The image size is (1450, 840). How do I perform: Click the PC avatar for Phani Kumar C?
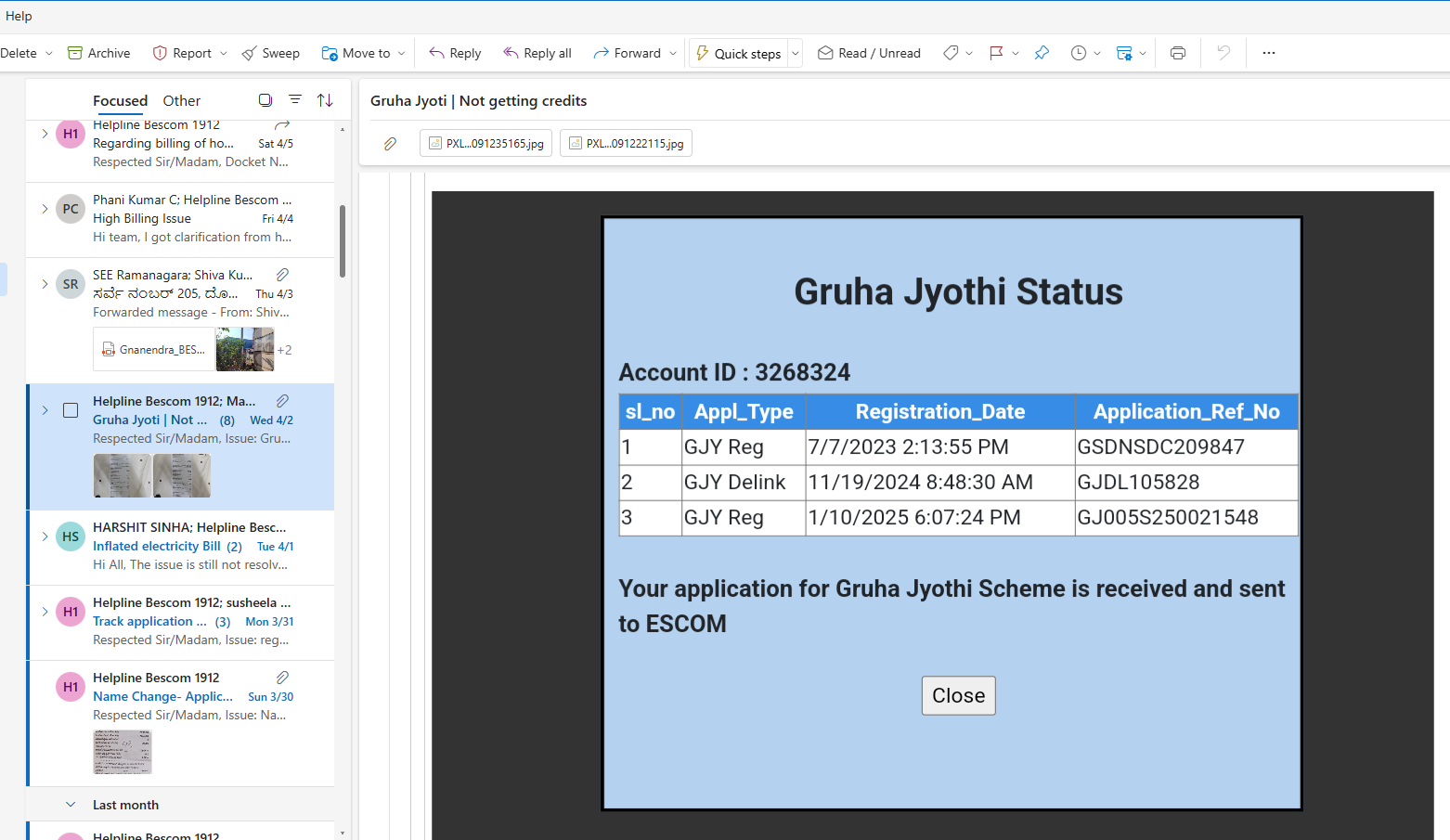(x=71, y=209)
